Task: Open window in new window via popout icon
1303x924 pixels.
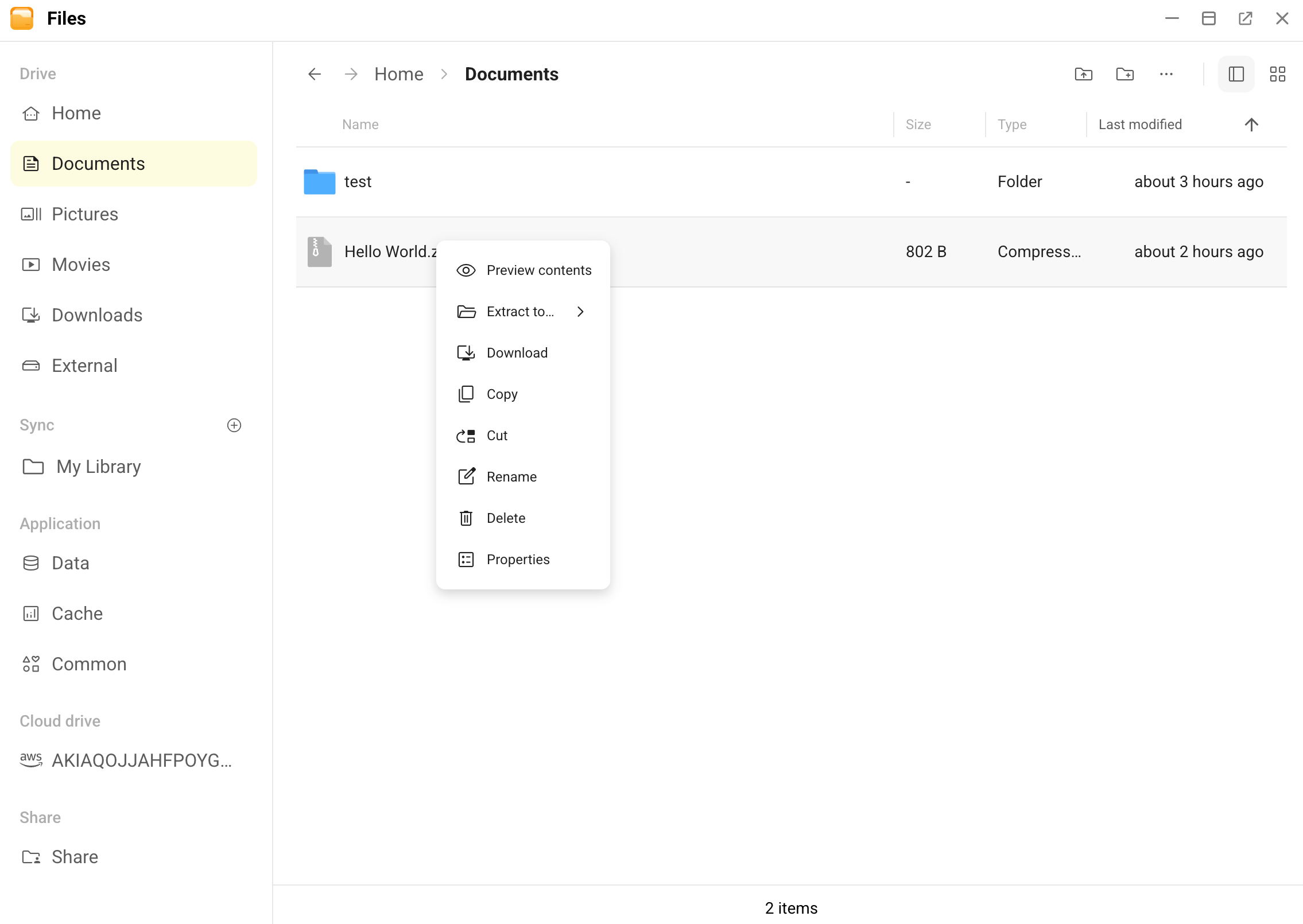Action: coord(1246,18)
